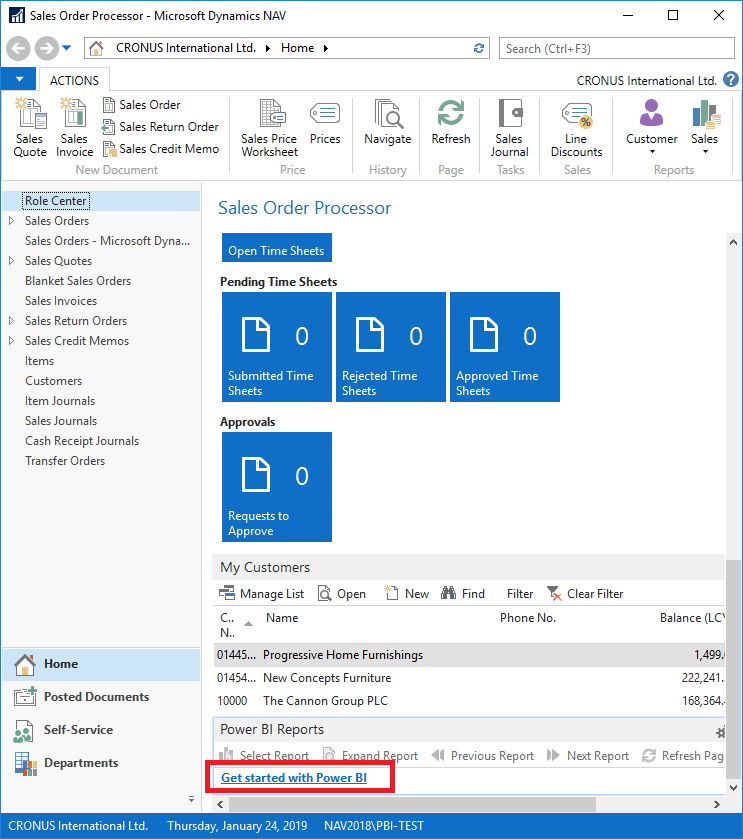The height and width of the screenshot is (839, 743).
Task: Click navigation pane customize chevron
Action: (191, 799)
